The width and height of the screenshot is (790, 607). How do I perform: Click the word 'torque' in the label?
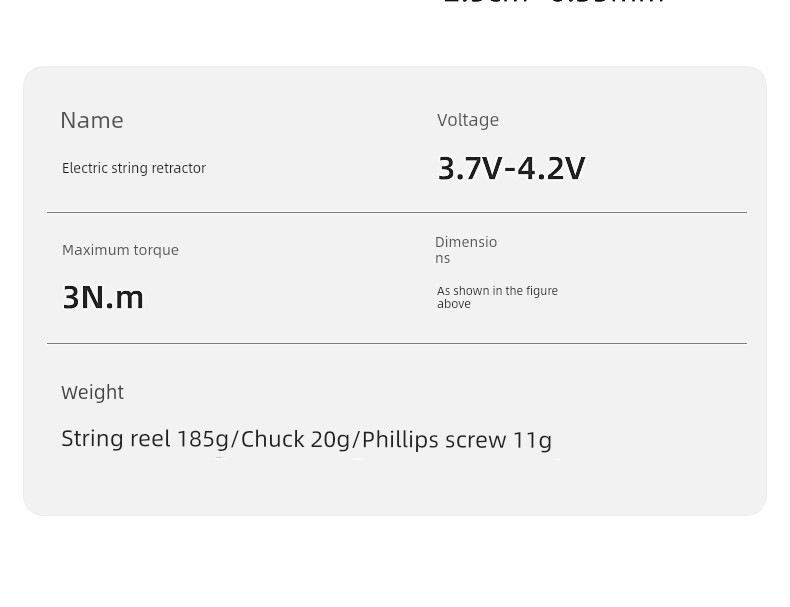tap(156, 250)
